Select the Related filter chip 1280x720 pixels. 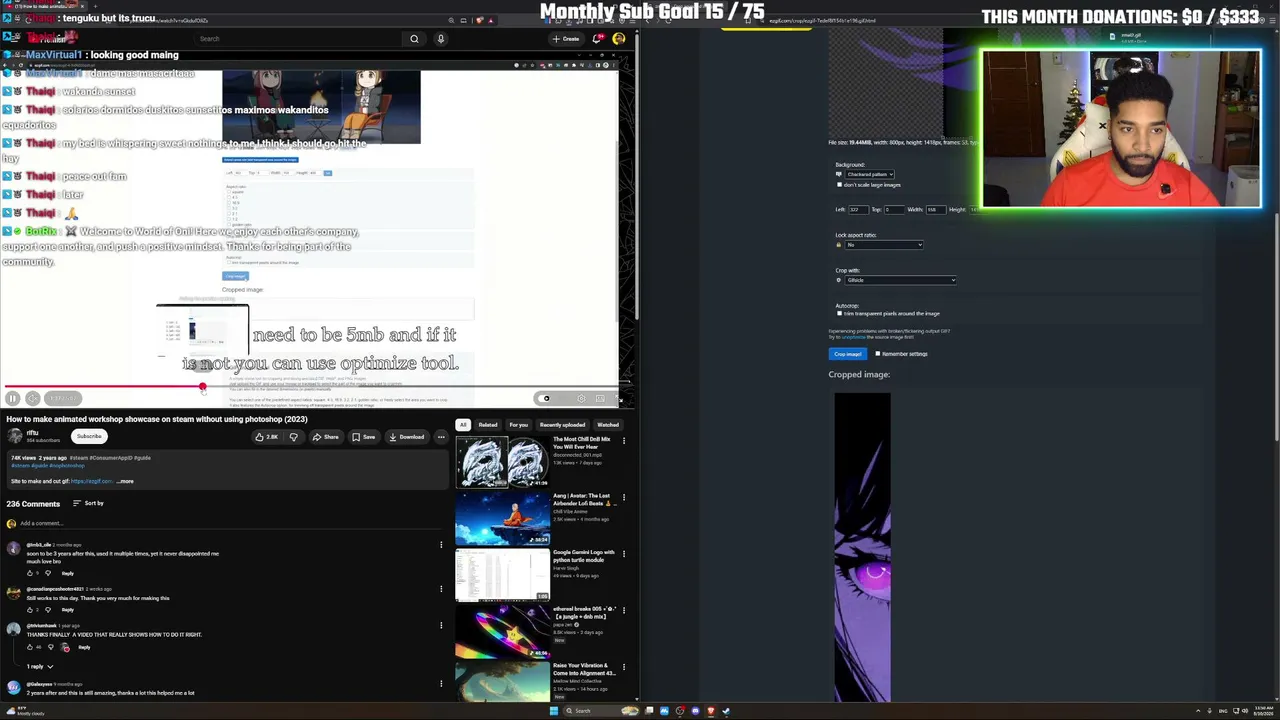(x=487, y=425)
